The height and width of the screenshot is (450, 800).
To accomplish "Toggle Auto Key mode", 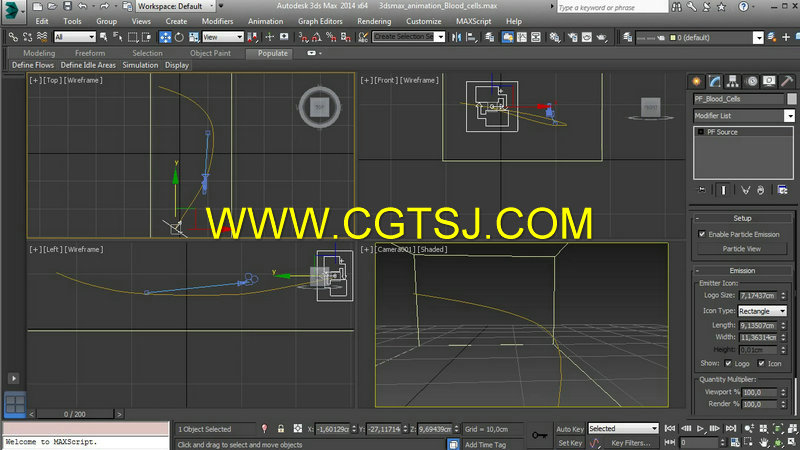I will click(570, 429).
